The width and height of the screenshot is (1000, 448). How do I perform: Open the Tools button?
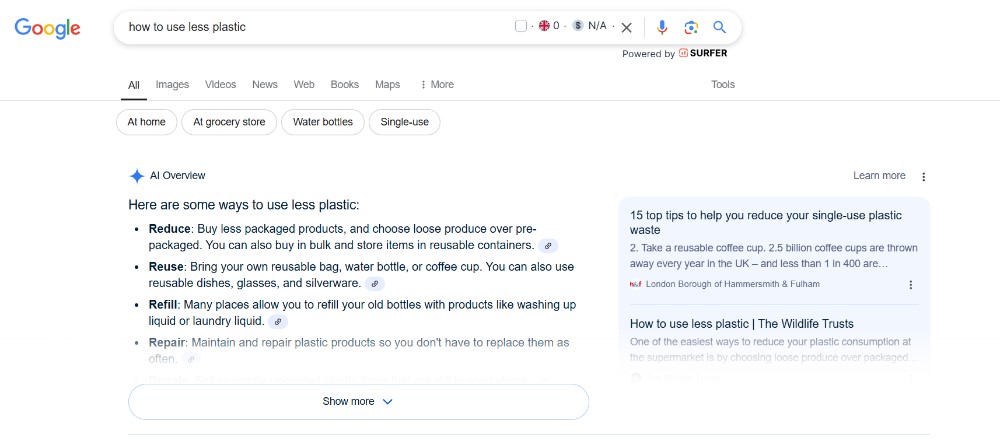[x=723, y=85]
